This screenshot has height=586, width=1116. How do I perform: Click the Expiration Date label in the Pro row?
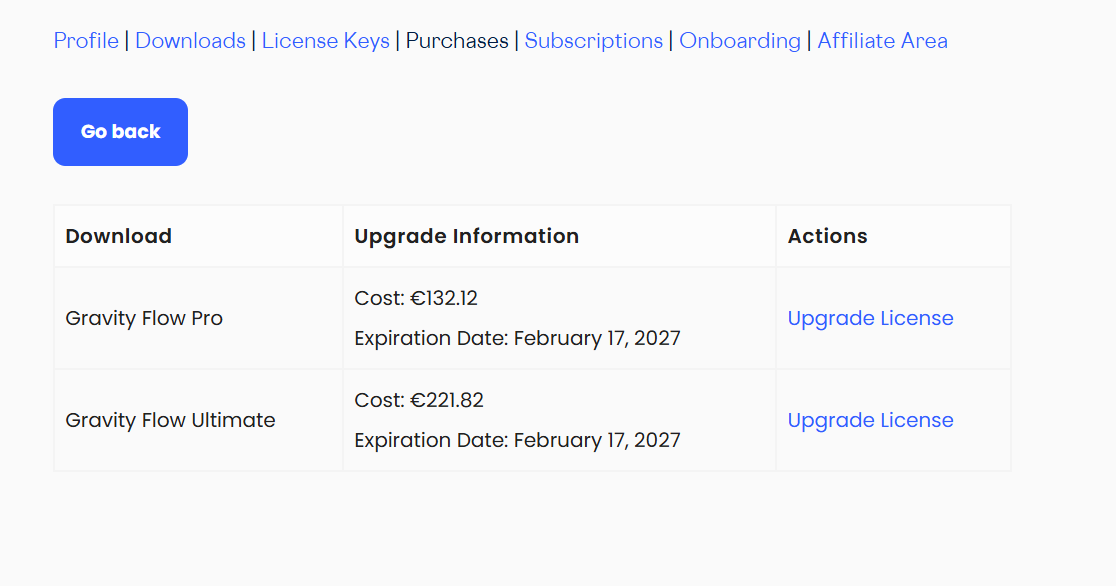point(431,338)
